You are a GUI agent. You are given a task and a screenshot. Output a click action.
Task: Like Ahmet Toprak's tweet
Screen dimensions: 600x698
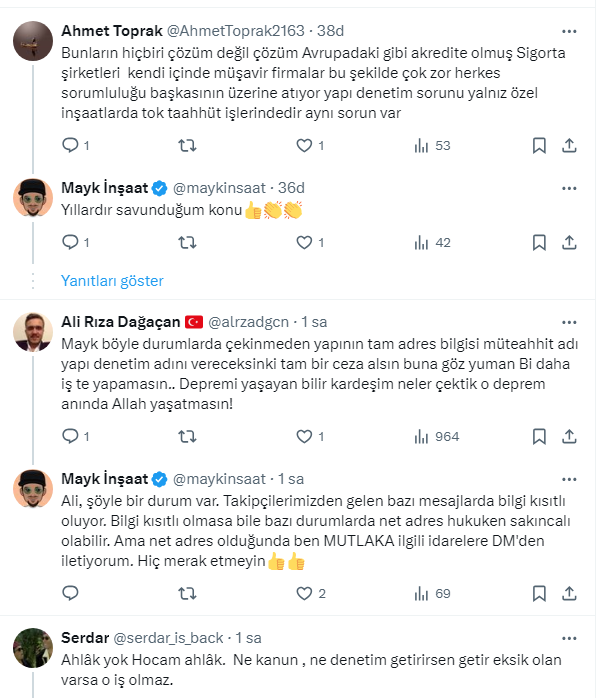(x=303, y=146)
